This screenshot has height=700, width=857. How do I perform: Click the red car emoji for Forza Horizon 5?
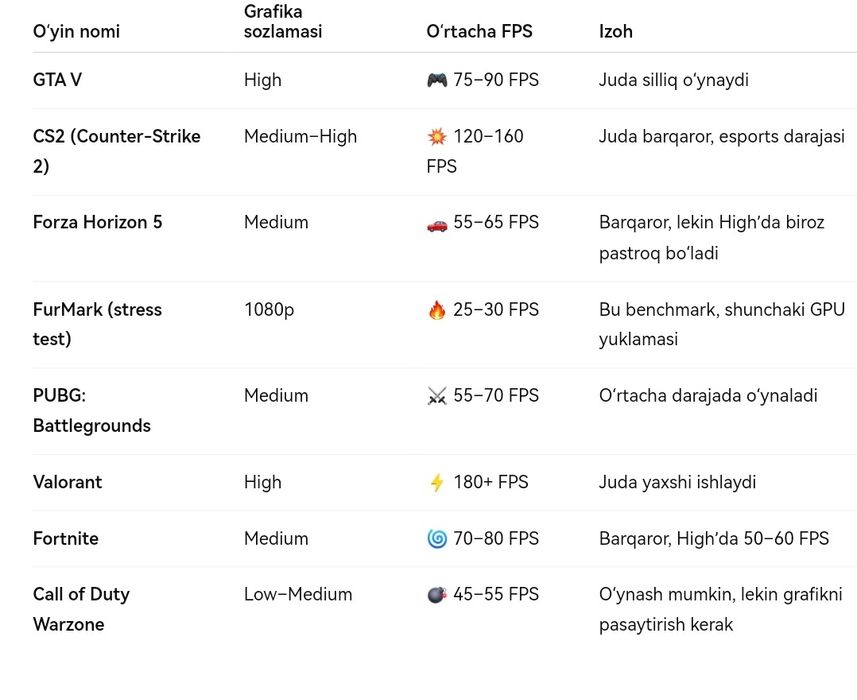pyautogui.click(x=437, y=223)
